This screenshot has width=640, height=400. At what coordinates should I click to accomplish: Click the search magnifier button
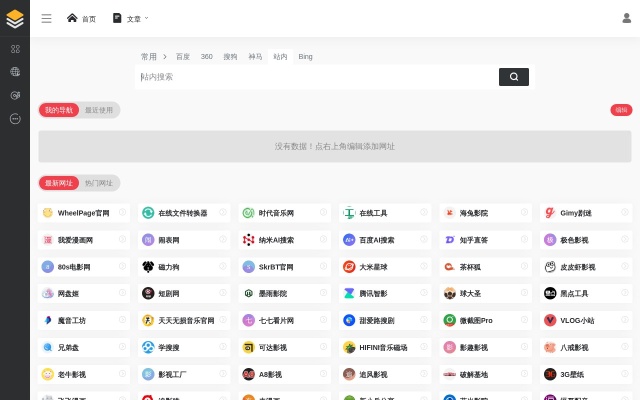[x=513, y=77]
